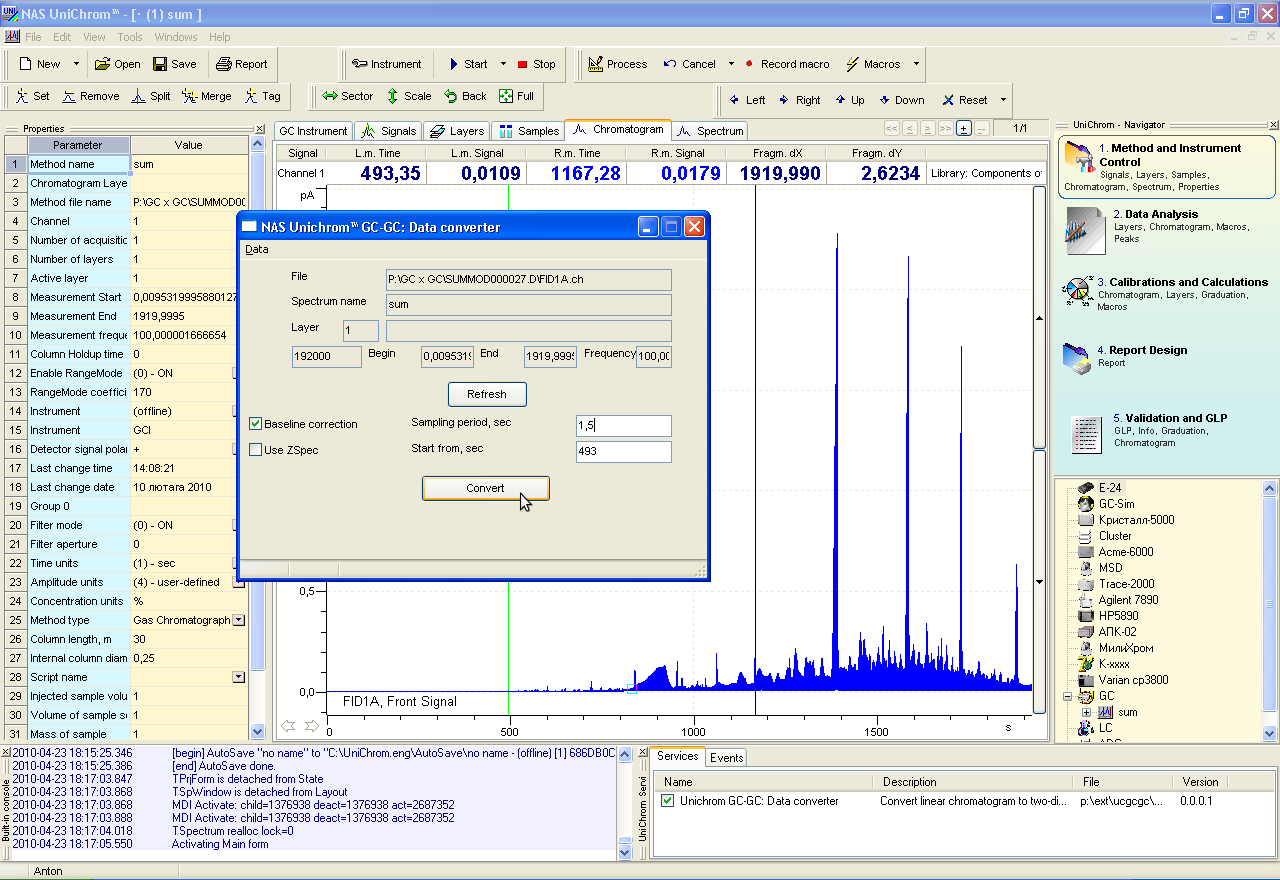Select the Split peak tool
This screenshot has height=880, width=1280.
(x=150, y=96)
